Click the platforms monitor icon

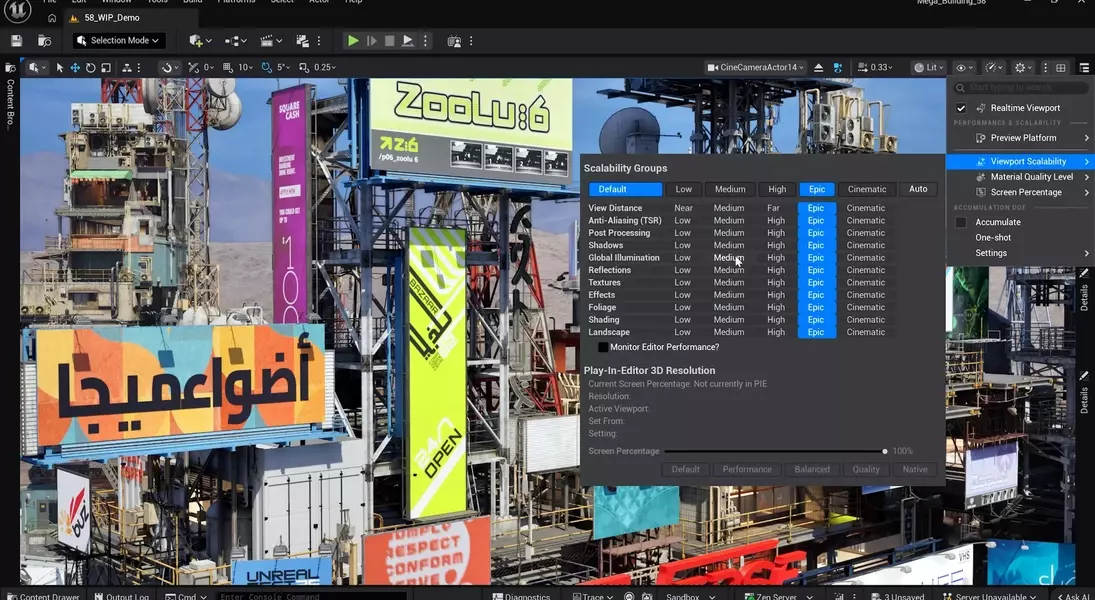pos(454,41)
